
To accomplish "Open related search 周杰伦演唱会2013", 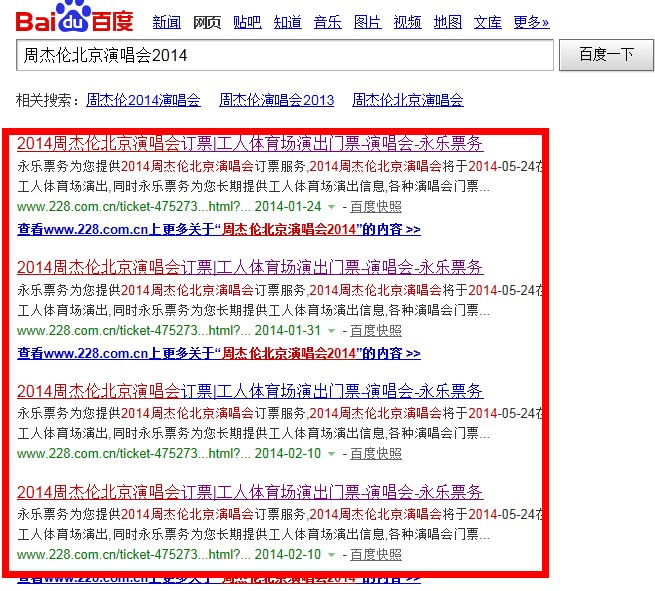I will 277,100.
